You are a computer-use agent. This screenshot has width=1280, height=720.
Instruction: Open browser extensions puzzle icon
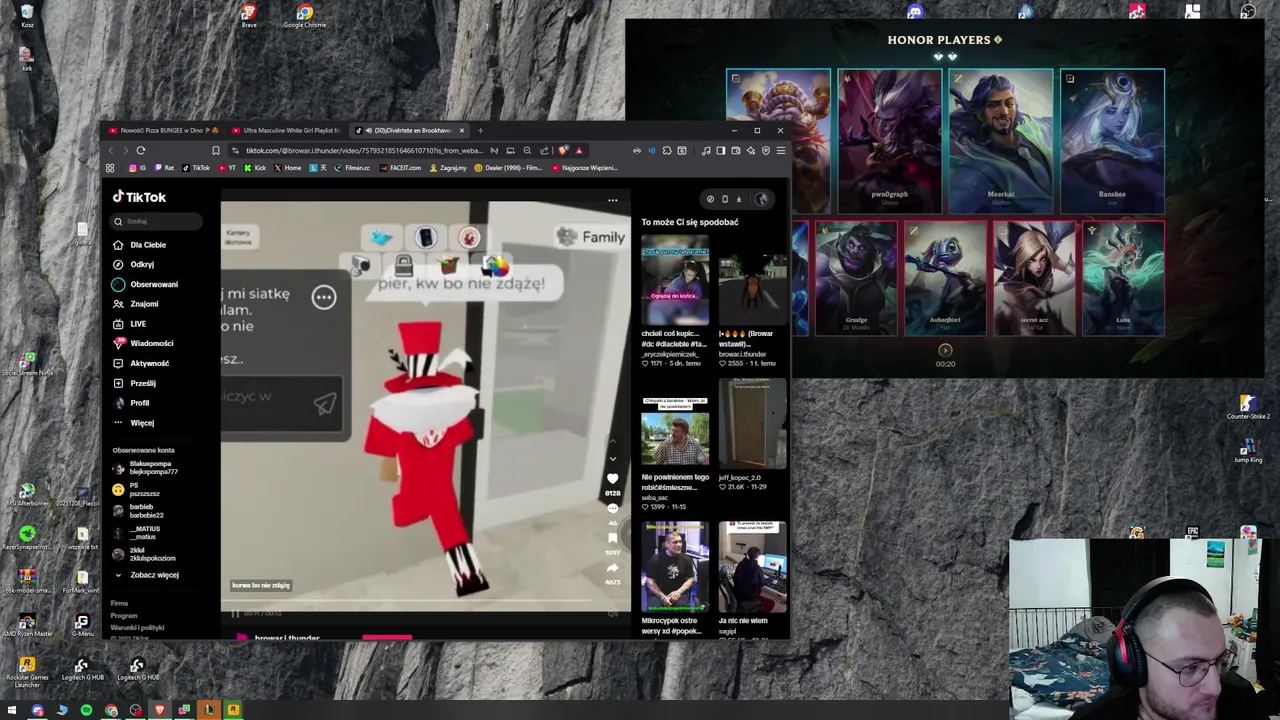pos(667,150)
